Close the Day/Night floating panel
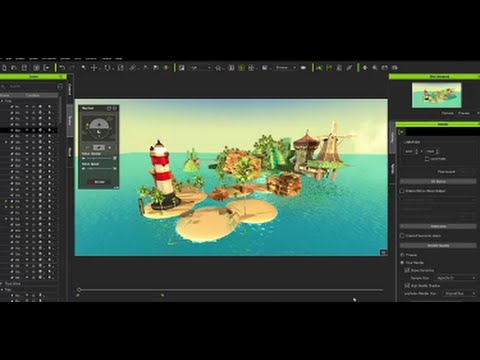 [x=115, y=108]
